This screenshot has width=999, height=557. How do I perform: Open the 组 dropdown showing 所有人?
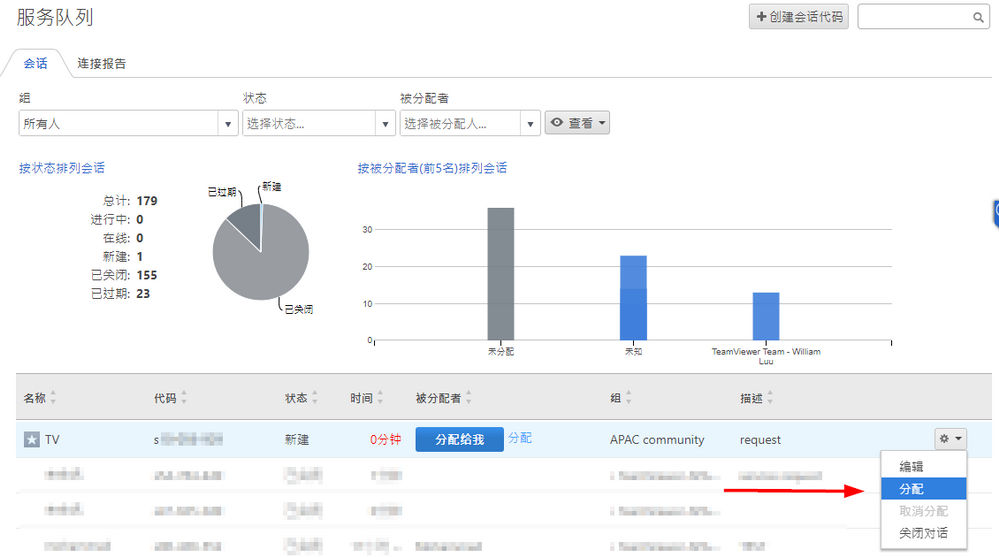(x=128, y=123)
